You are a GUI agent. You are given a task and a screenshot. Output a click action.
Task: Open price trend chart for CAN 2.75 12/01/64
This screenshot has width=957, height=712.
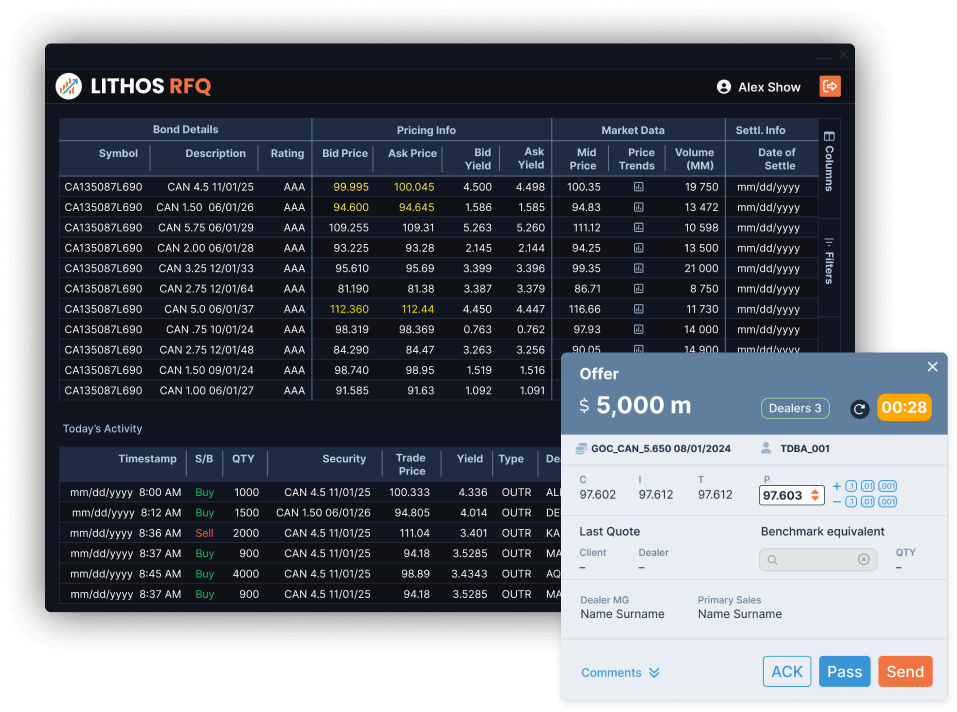(638, 289)
